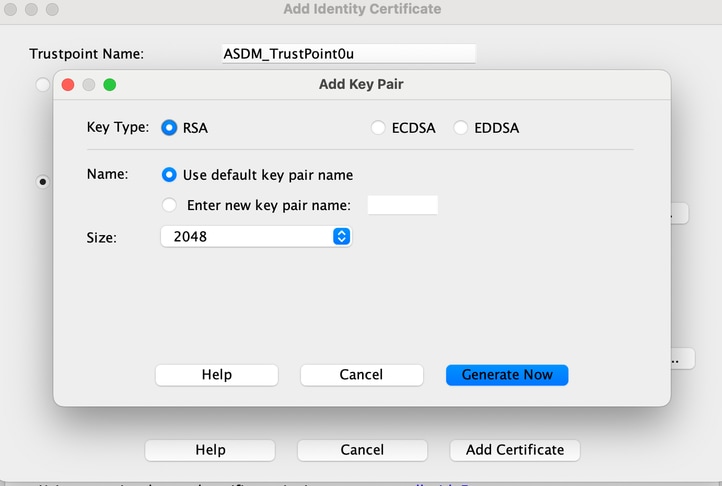722x486 pixels.
Task: Click Add Certificate button
Action: point(514,450)
